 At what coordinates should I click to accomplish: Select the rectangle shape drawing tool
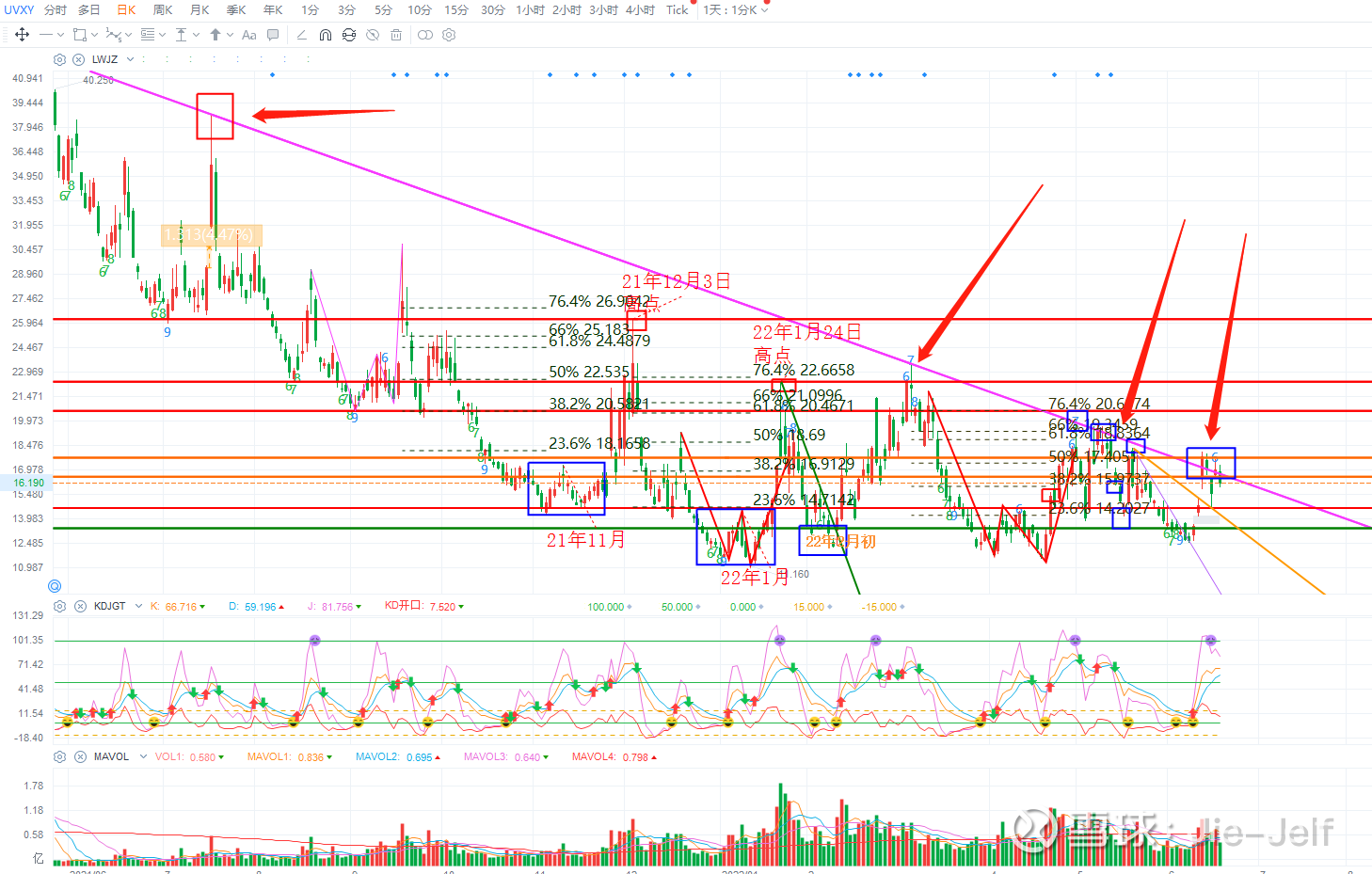click(x=80, y=35)
